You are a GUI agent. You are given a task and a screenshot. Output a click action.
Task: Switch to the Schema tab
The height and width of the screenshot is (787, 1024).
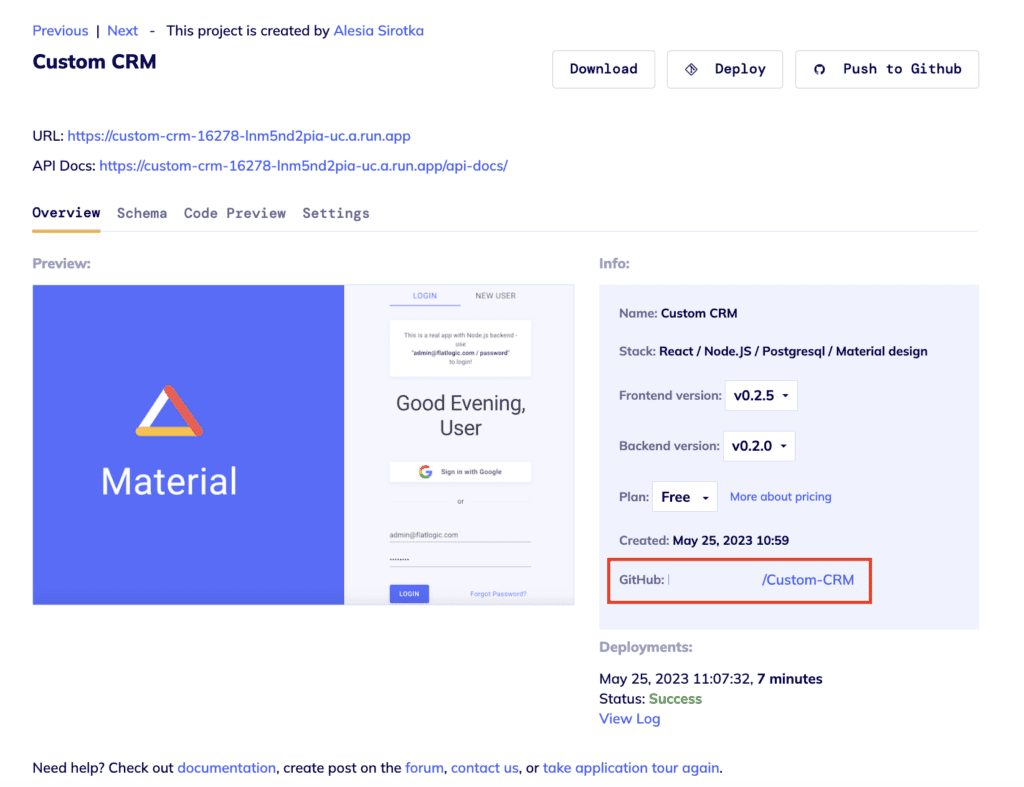click(x=142, y=214)
